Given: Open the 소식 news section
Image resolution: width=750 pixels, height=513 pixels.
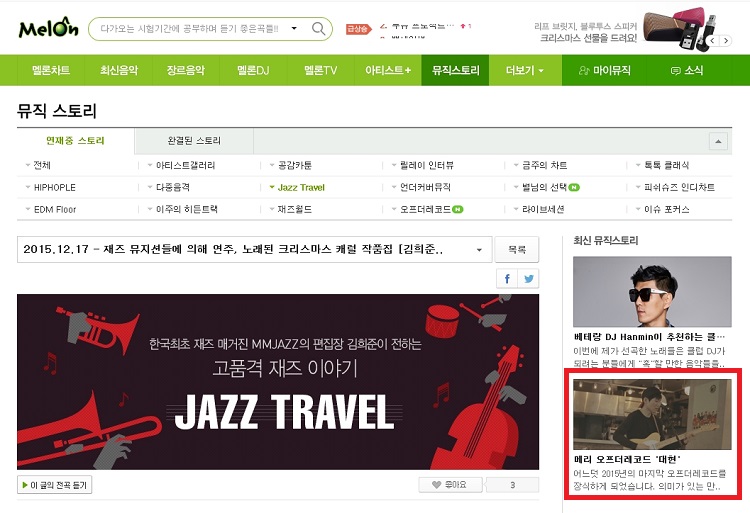Looking at the screenshot, I should (687, 70).
